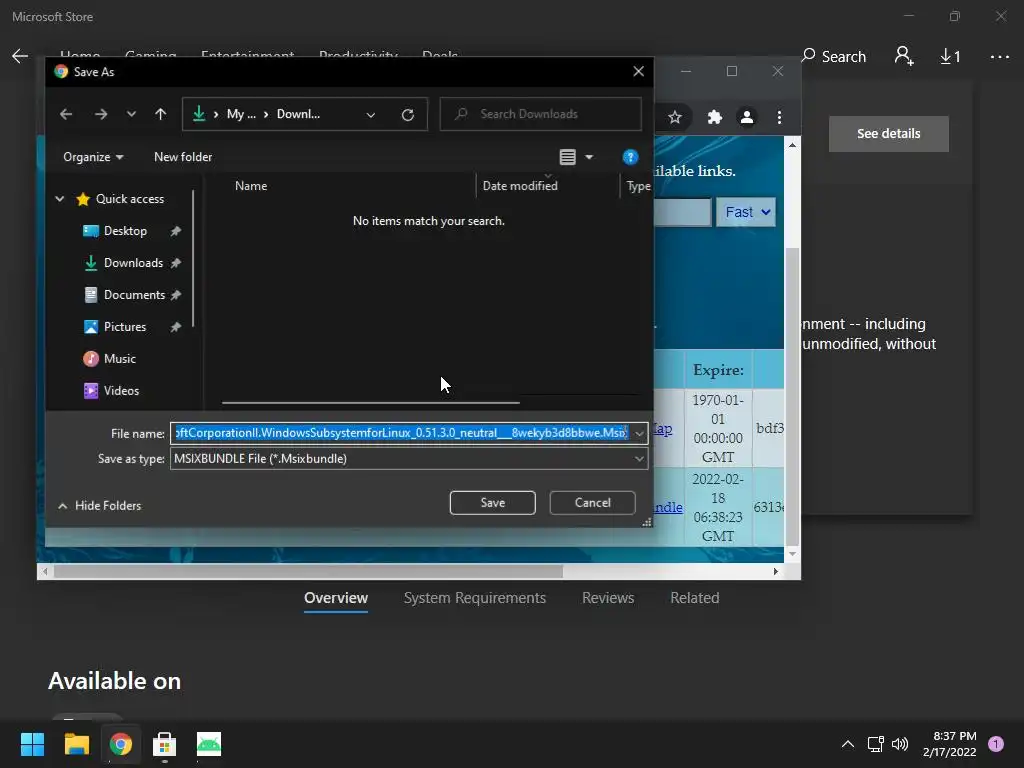Image resolution: width=1024 pixels, height=768 pixels.
Task: Select Desktop in navigation pane
Action: coord(125,231)
